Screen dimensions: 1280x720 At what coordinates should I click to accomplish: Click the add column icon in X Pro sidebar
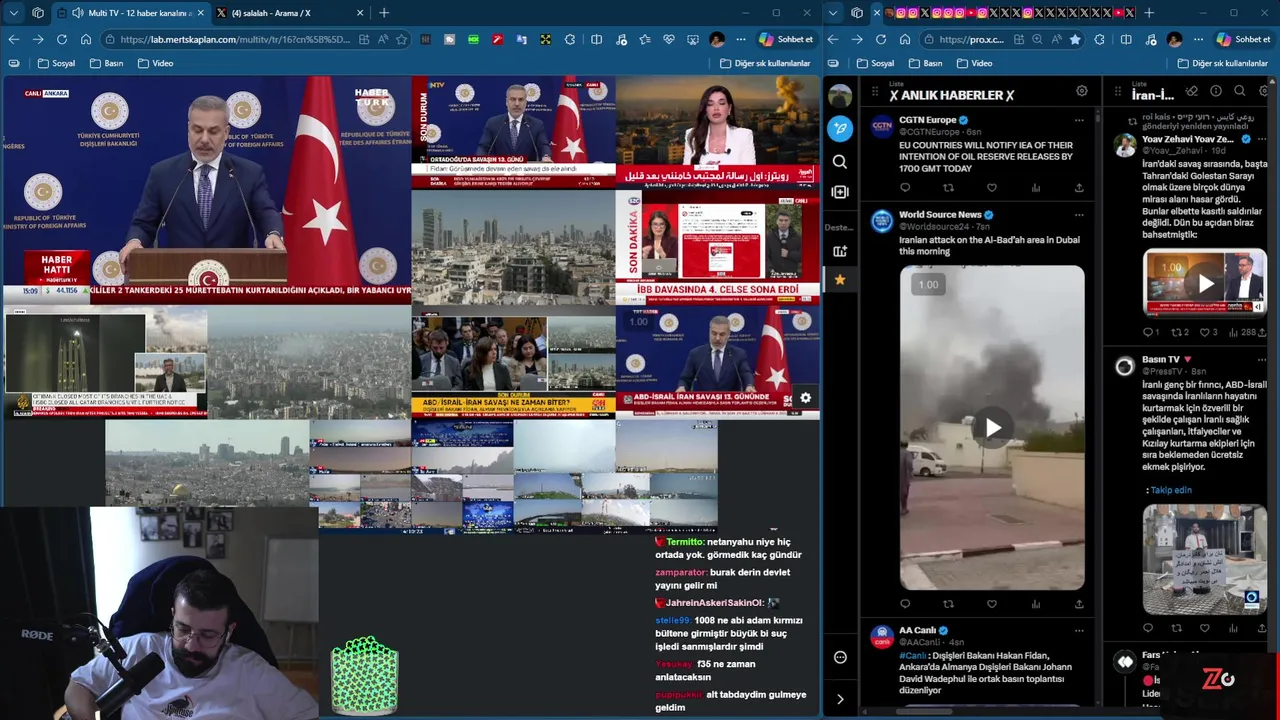840,191
